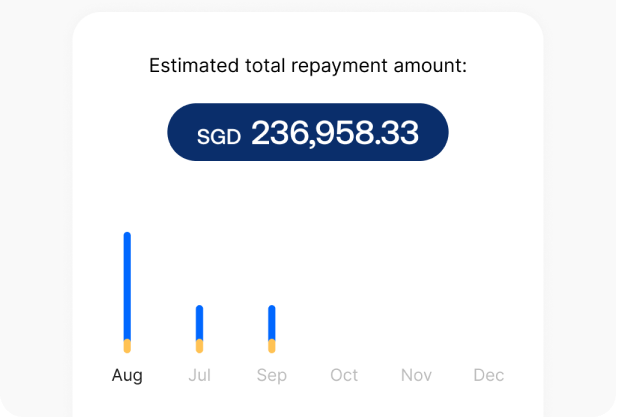Choose the Sep month label
The width and height of the screenshot is (617, 417).
pos(272,376)
